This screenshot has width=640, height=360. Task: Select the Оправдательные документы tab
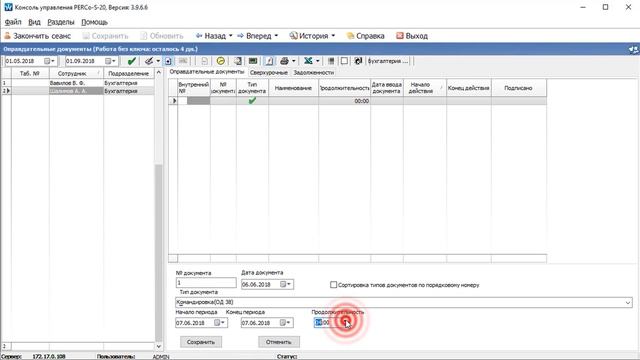click(x=207, y=72)
